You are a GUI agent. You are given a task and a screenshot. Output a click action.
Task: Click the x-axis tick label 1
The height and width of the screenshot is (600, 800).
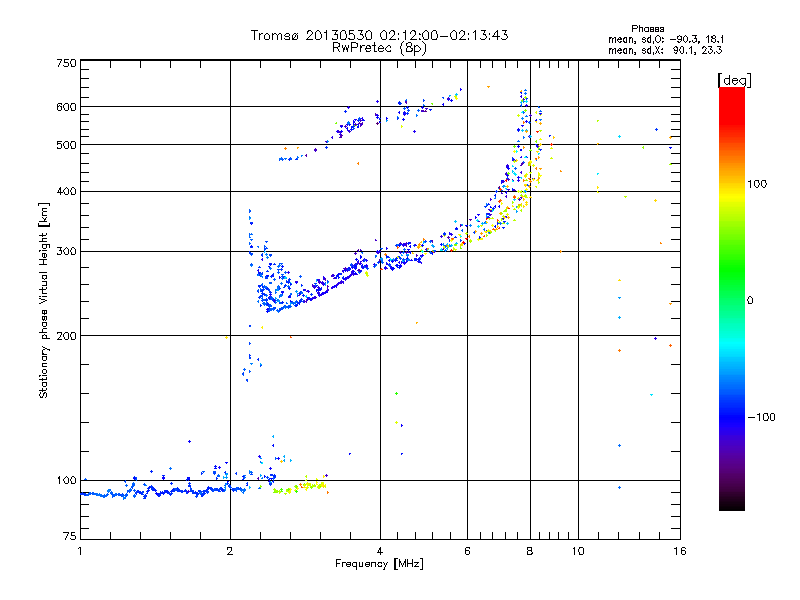80,551
